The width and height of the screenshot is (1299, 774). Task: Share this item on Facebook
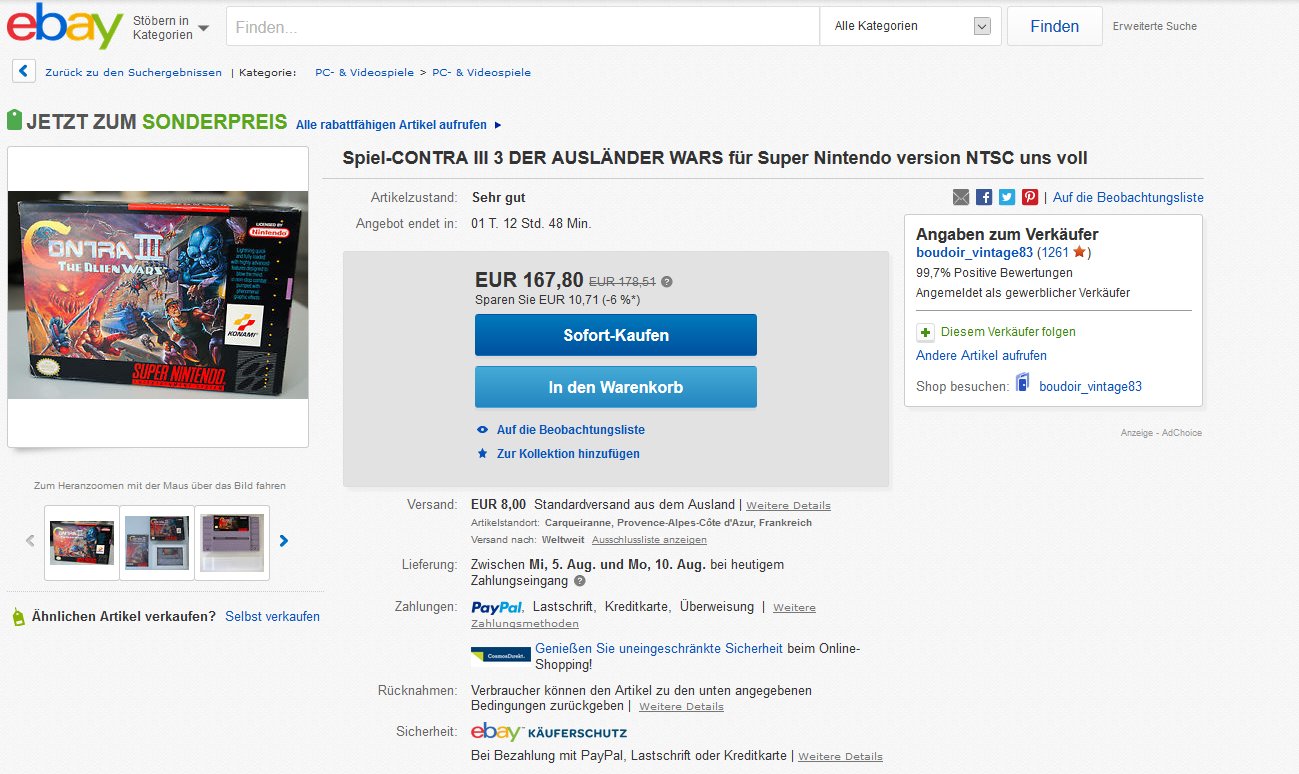(x=984, y=197)
